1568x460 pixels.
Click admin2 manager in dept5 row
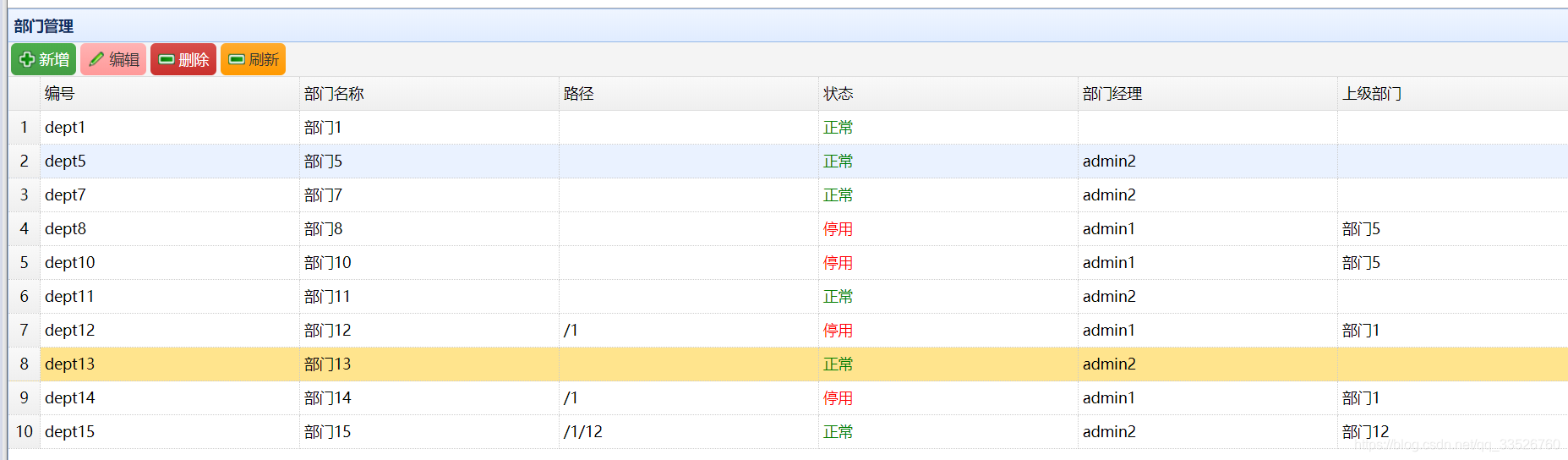click(x=1109, y=161)
